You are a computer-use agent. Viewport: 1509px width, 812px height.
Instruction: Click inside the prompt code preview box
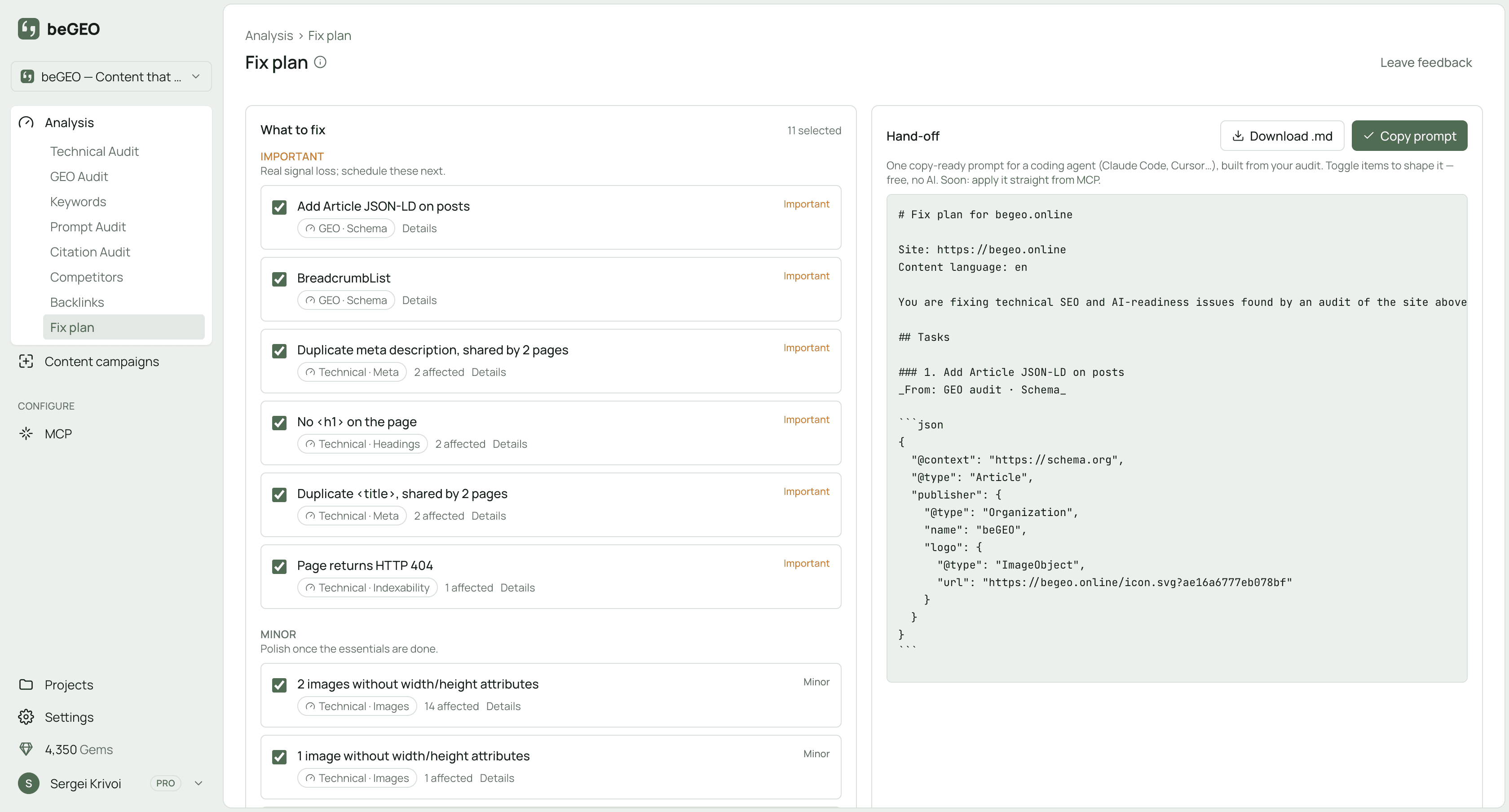[x=1176, y=438]
